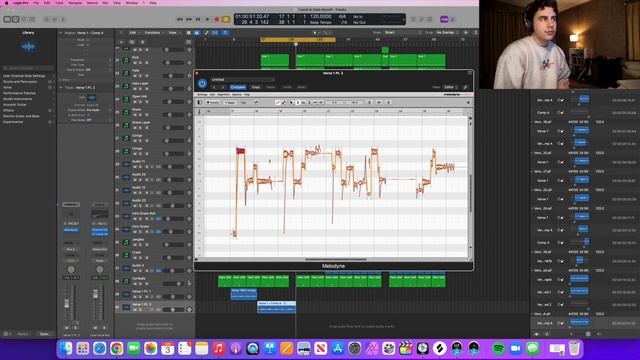Open the Snap Smart dropdown

403,33
